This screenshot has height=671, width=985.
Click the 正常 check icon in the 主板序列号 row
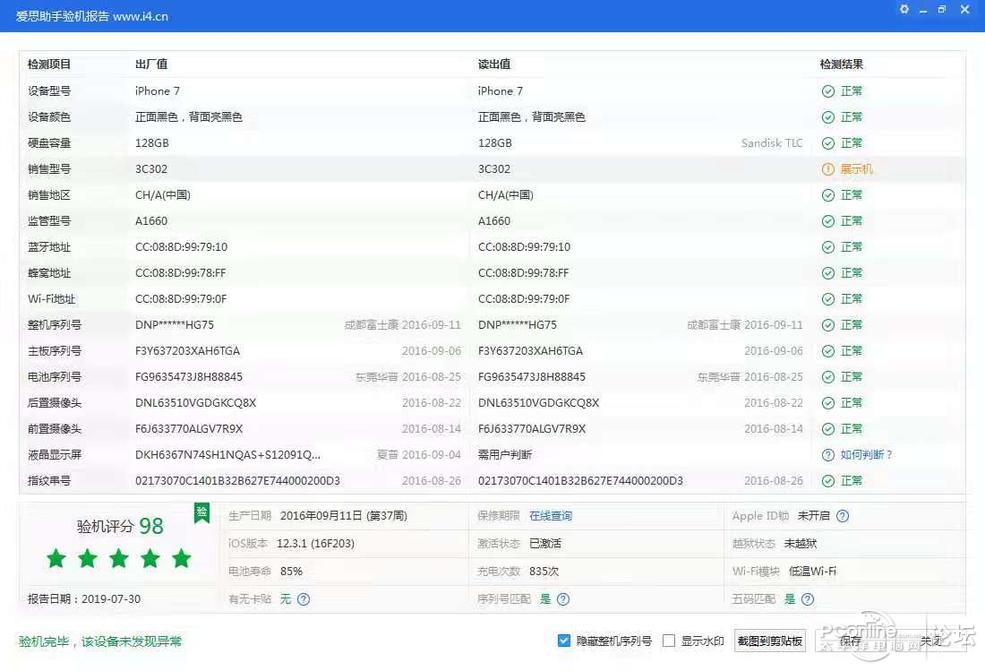829,351
